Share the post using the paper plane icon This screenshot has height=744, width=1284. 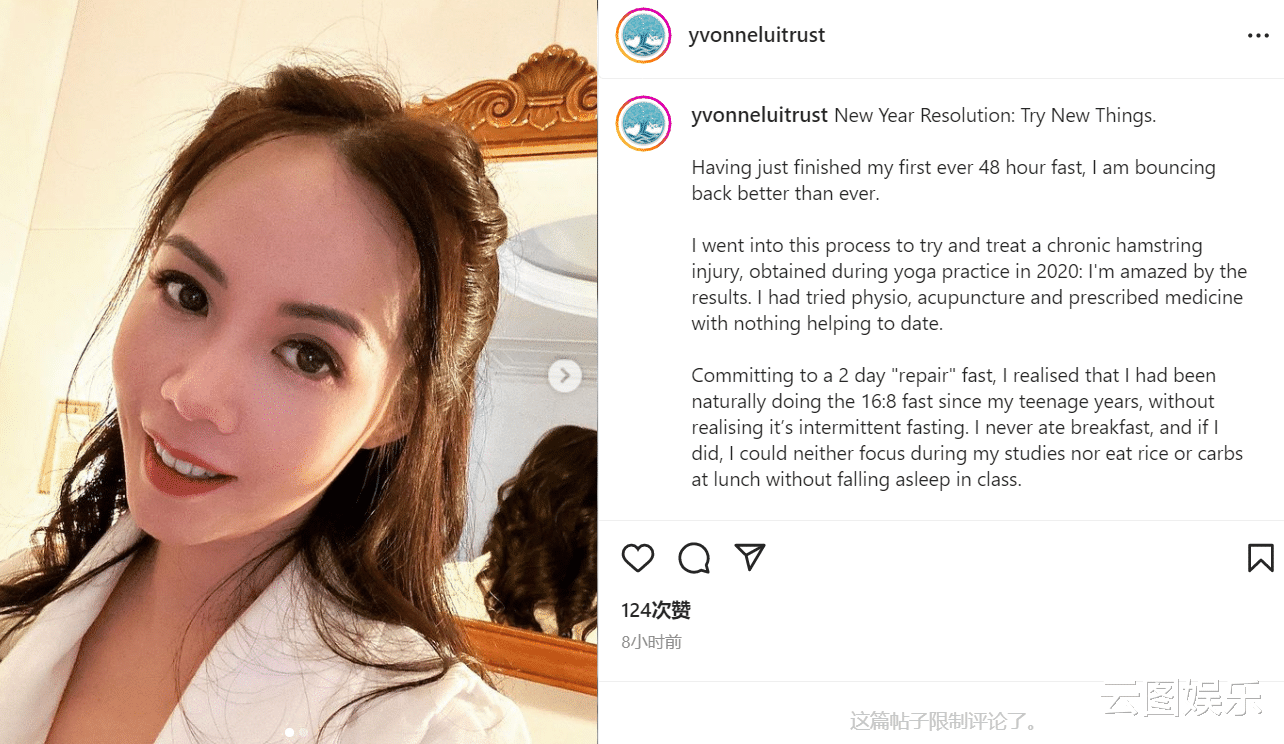pos(750,557)
